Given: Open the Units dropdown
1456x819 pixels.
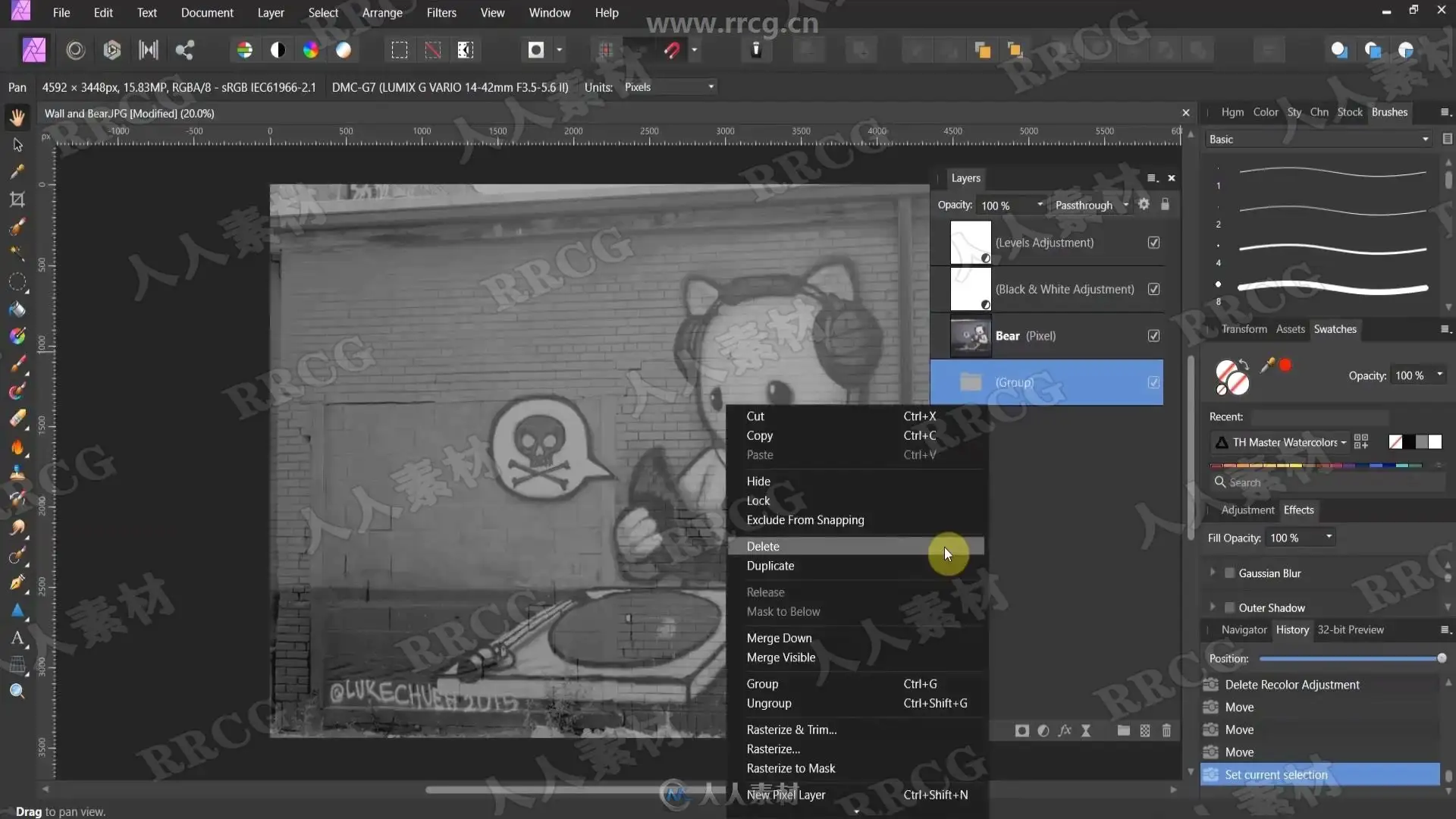Looking at the screenshot, I should (669, 87).
